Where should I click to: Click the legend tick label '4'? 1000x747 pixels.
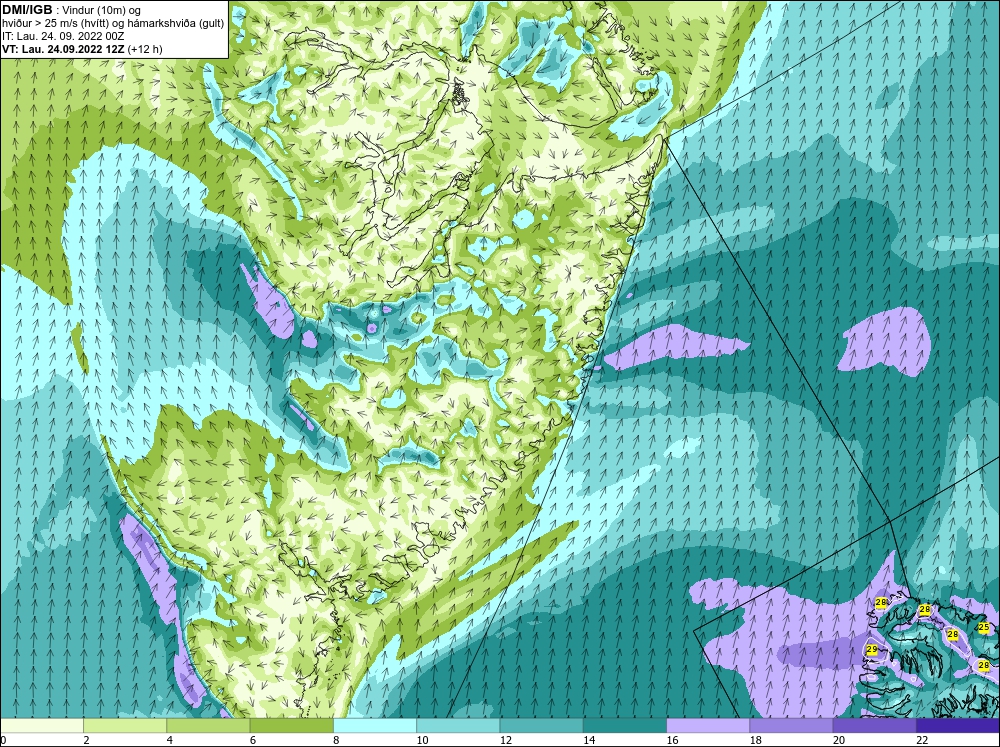pyautogui.click(x=169, y=740)
